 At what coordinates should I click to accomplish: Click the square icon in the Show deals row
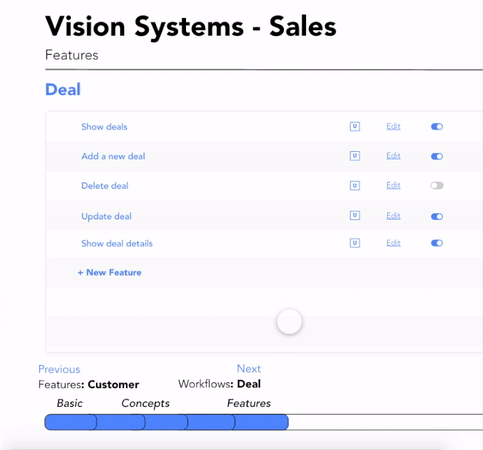coord(355,127)
